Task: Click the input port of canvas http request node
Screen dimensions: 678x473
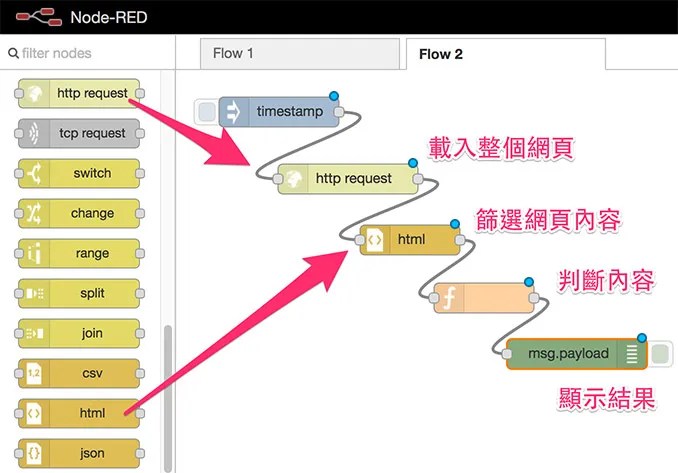Action: [278, 179]
